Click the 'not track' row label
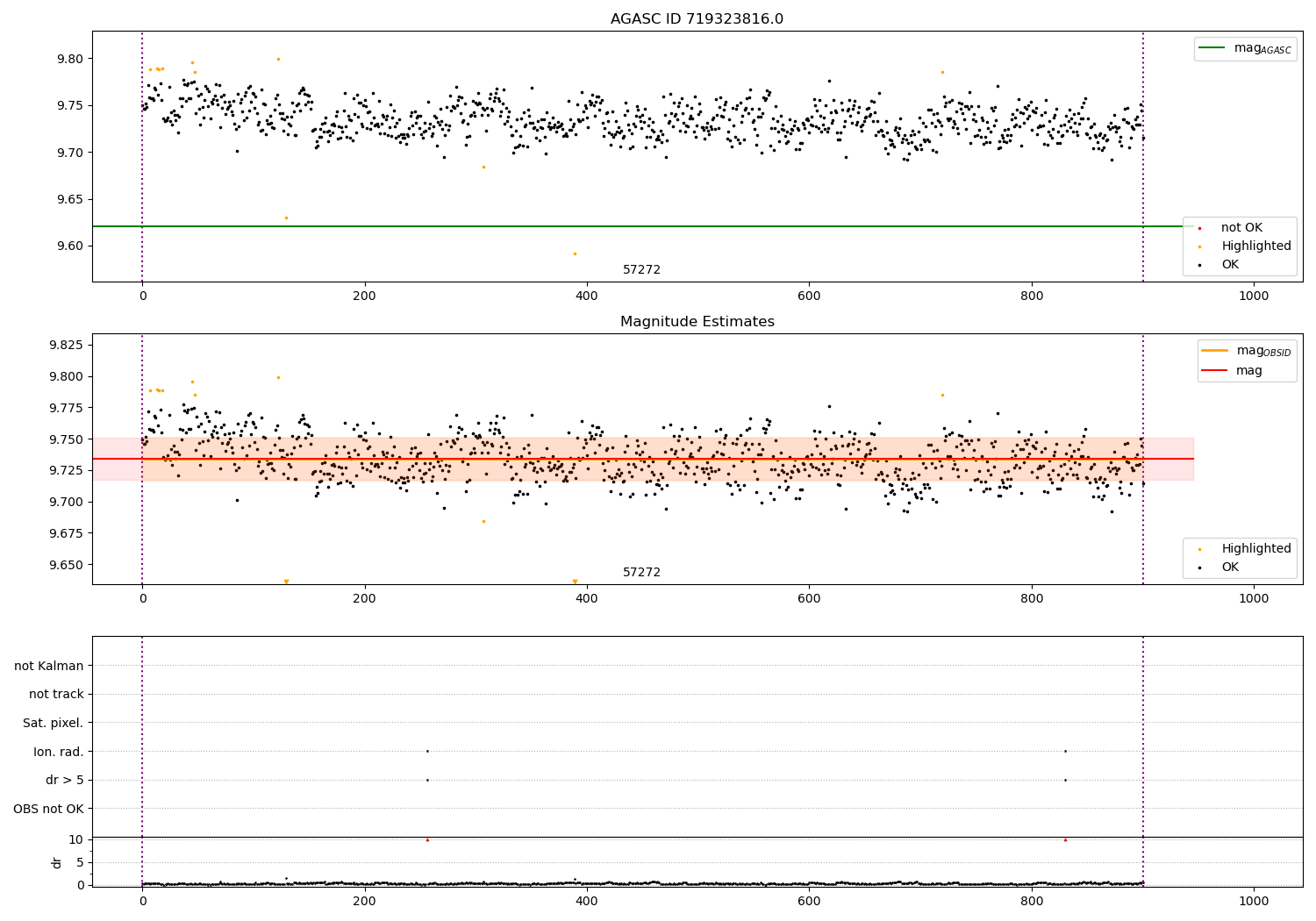This screenshot has height=921, width=1316. point(56,694)
